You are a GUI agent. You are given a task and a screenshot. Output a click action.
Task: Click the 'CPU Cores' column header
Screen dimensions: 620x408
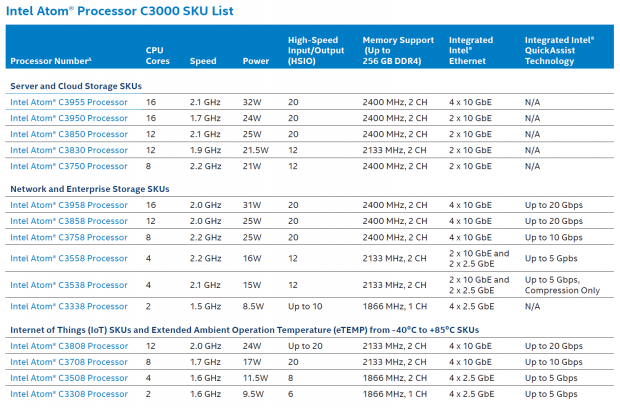click(157, 56)
